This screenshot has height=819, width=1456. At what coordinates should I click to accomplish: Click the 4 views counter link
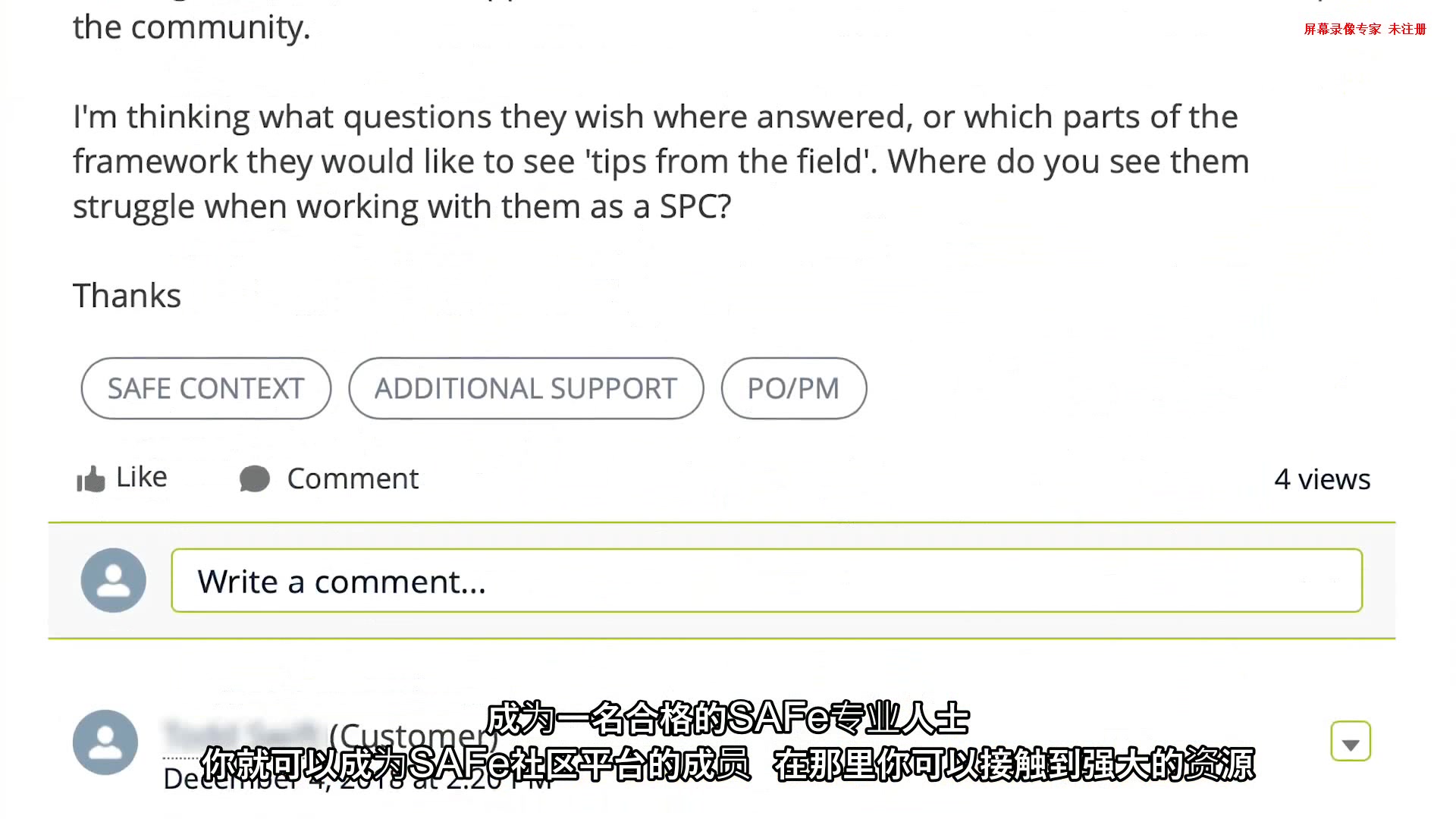pyautogui.click(x=1320, y=479)
